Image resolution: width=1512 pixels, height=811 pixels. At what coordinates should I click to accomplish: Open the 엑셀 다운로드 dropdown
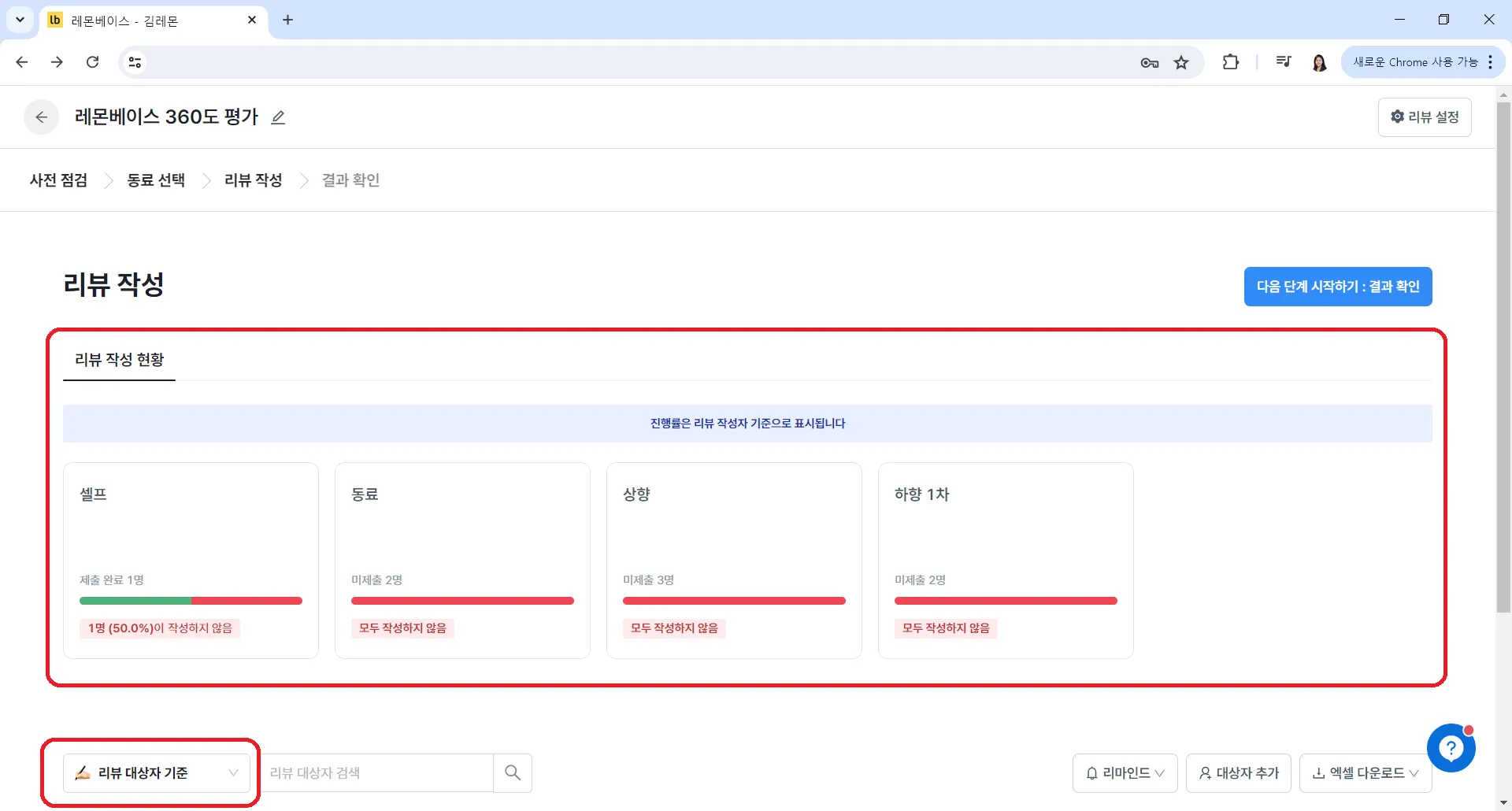[x=1365, y=773]
